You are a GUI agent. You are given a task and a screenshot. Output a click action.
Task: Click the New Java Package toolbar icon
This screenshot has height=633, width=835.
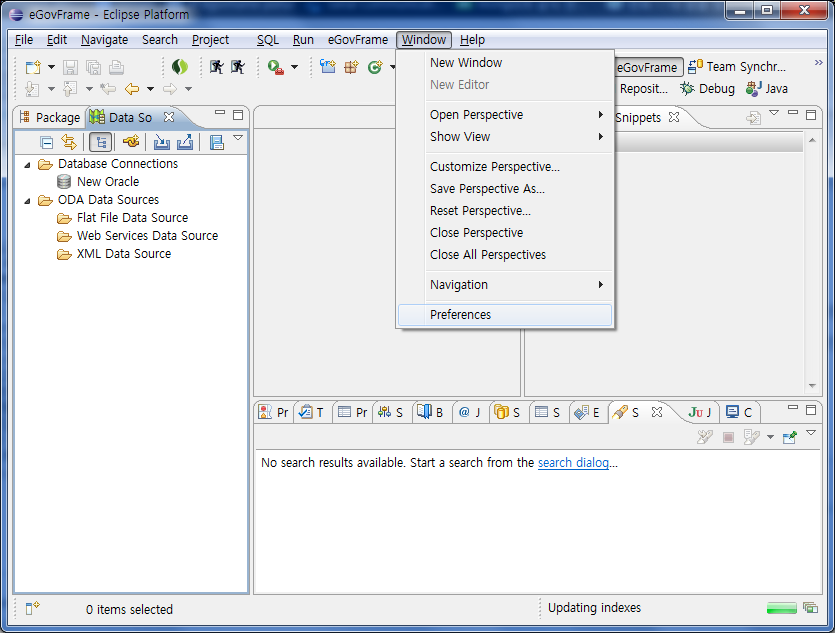coord(351,67)
